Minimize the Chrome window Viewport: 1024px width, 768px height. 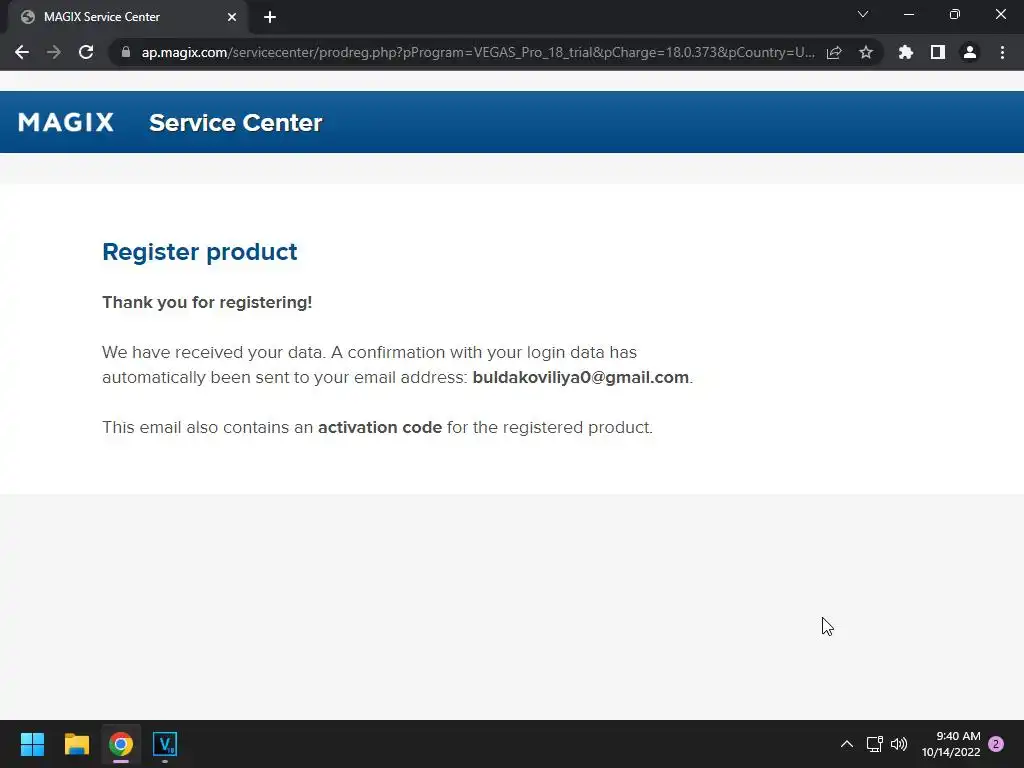909,14
